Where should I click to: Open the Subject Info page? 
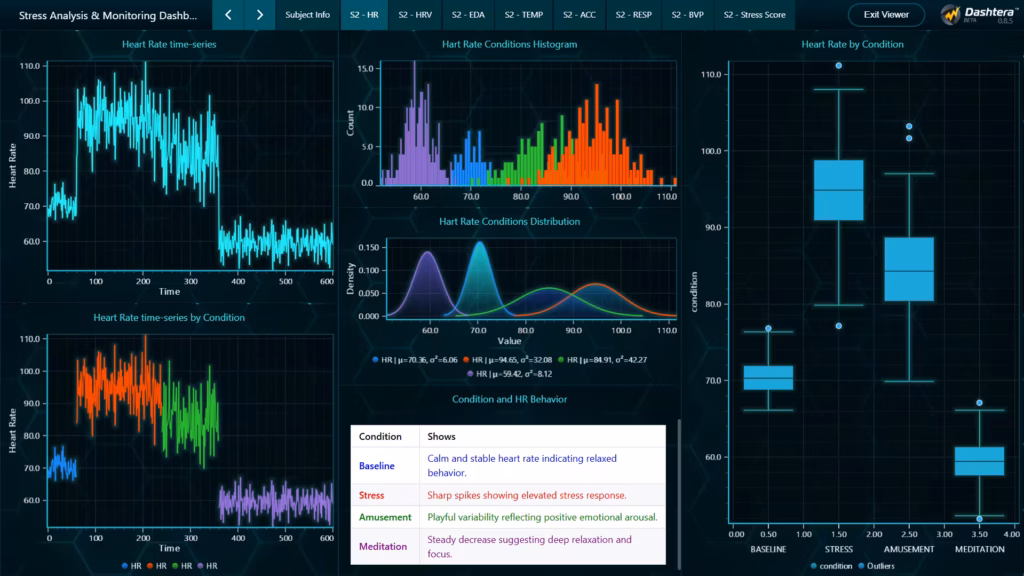pyautogui.click(x=308, y=15)
